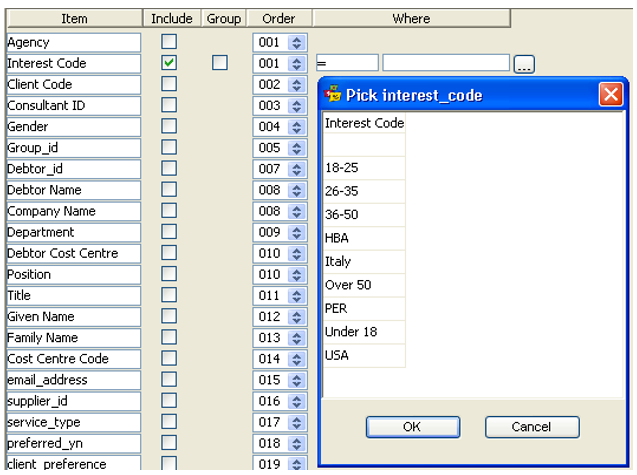Tick Include for Gender
The image size is (637, 475).
pyautogui.click(x=169, y=126)
